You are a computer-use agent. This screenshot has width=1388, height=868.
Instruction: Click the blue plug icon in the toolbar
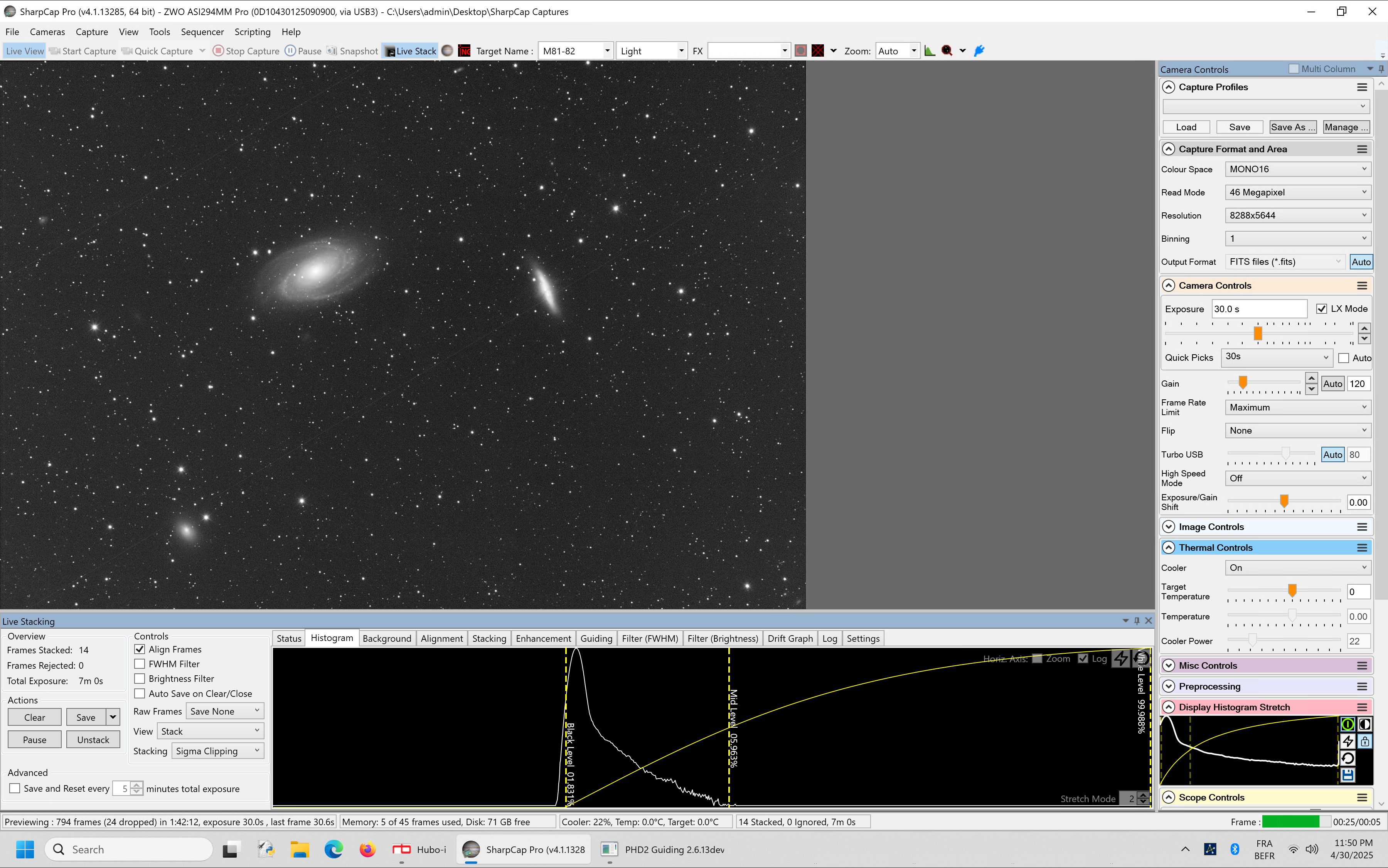979,51
